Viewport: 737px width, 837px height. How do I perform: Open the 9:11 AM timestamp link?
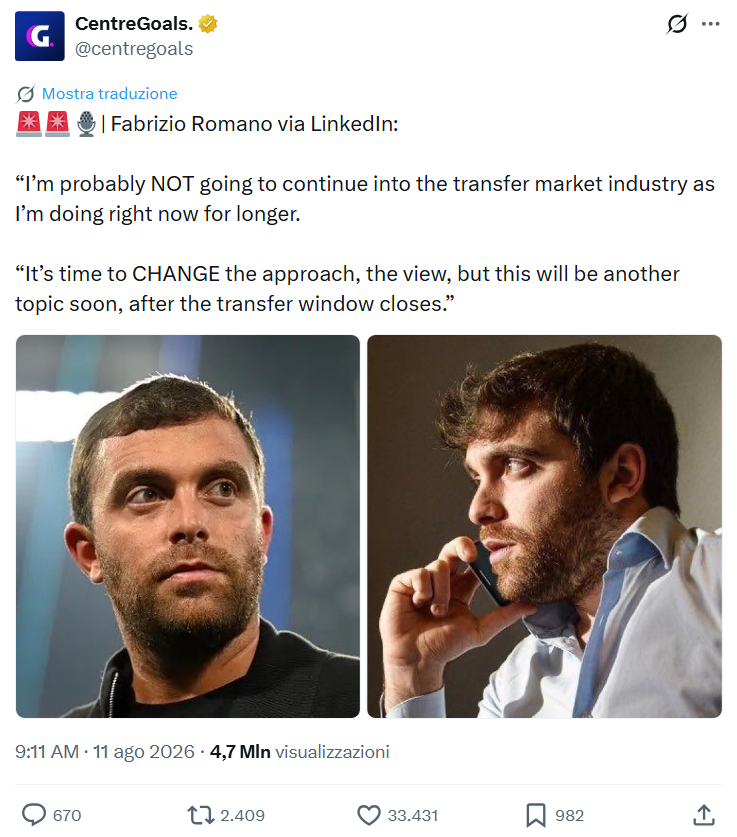tap(105, 752)
